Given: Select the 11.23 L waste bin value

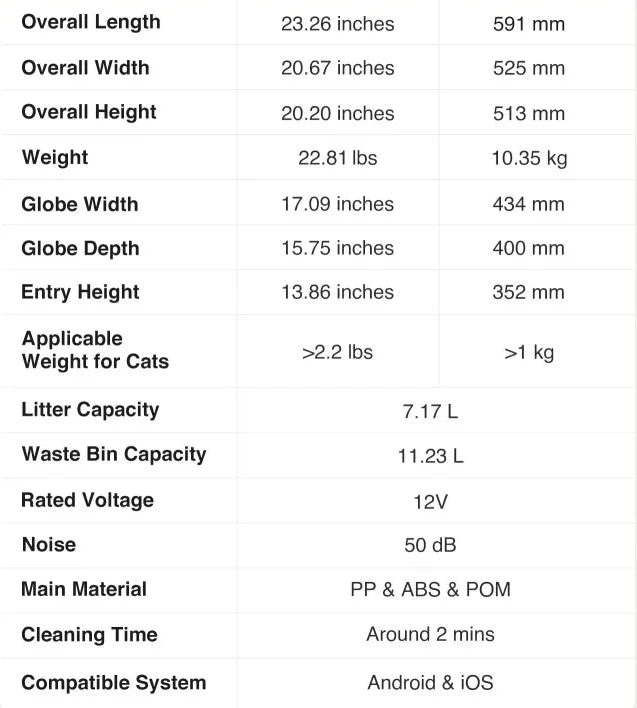Looking at the screenshot, I should 430,456.
